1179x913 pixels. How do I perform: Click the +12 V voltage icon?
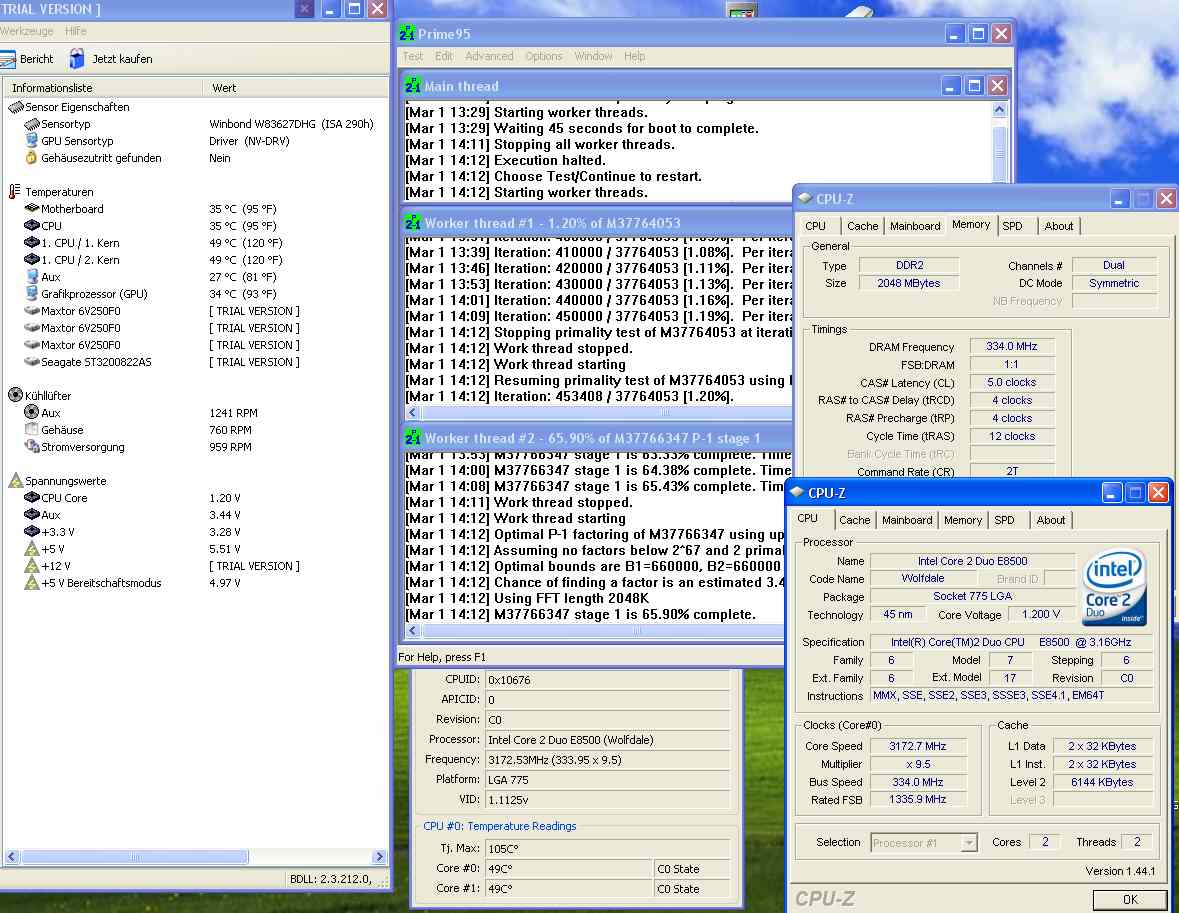pos(32,566)
